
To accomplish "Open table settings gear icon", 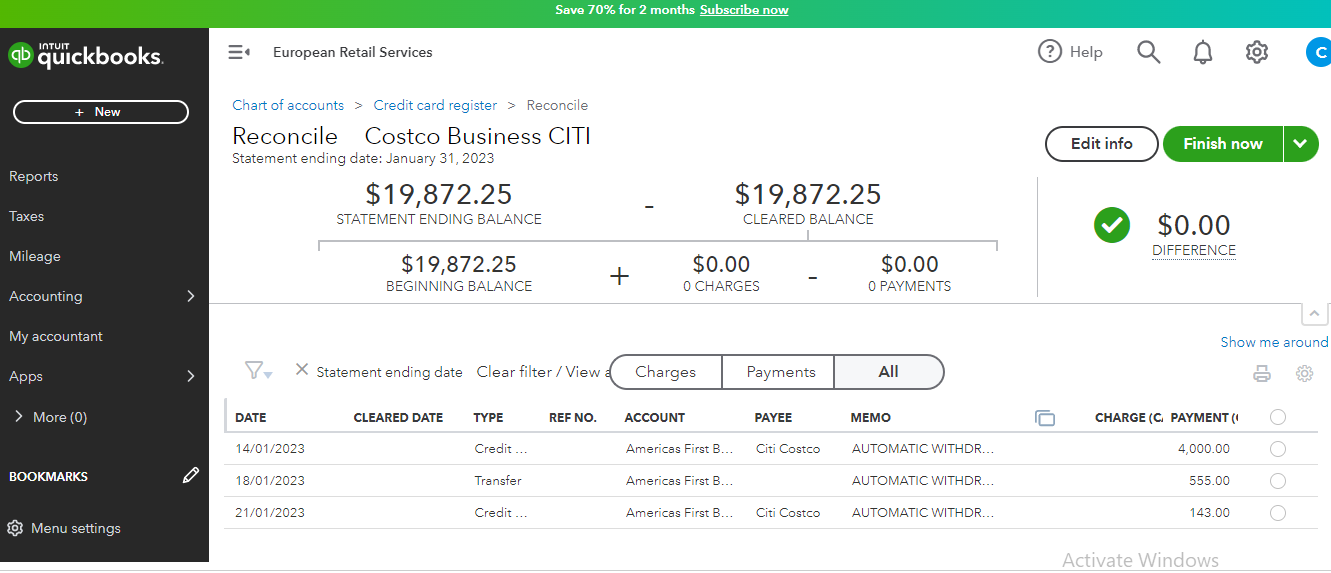I will point(1304,374).
